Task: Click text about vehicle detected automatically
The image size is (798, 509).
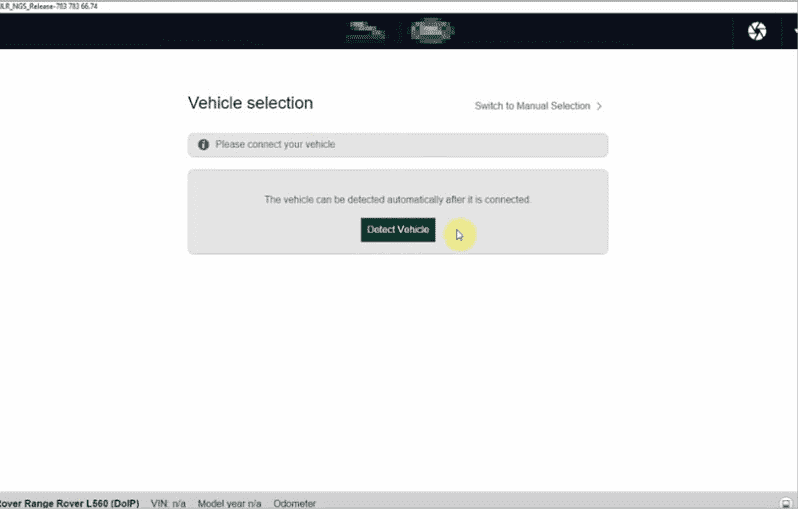Action: 397,200
